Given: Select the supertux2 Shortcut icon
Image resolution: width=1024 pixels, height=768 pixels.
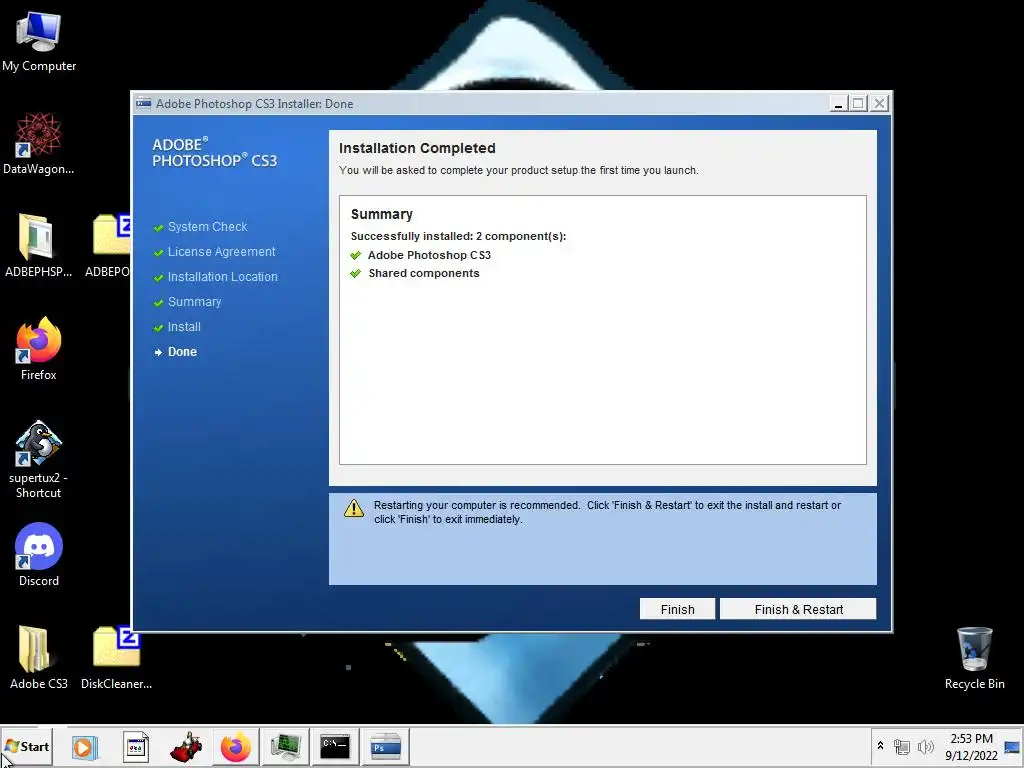Looking at the screenshot, I should (x=39, y=459).
